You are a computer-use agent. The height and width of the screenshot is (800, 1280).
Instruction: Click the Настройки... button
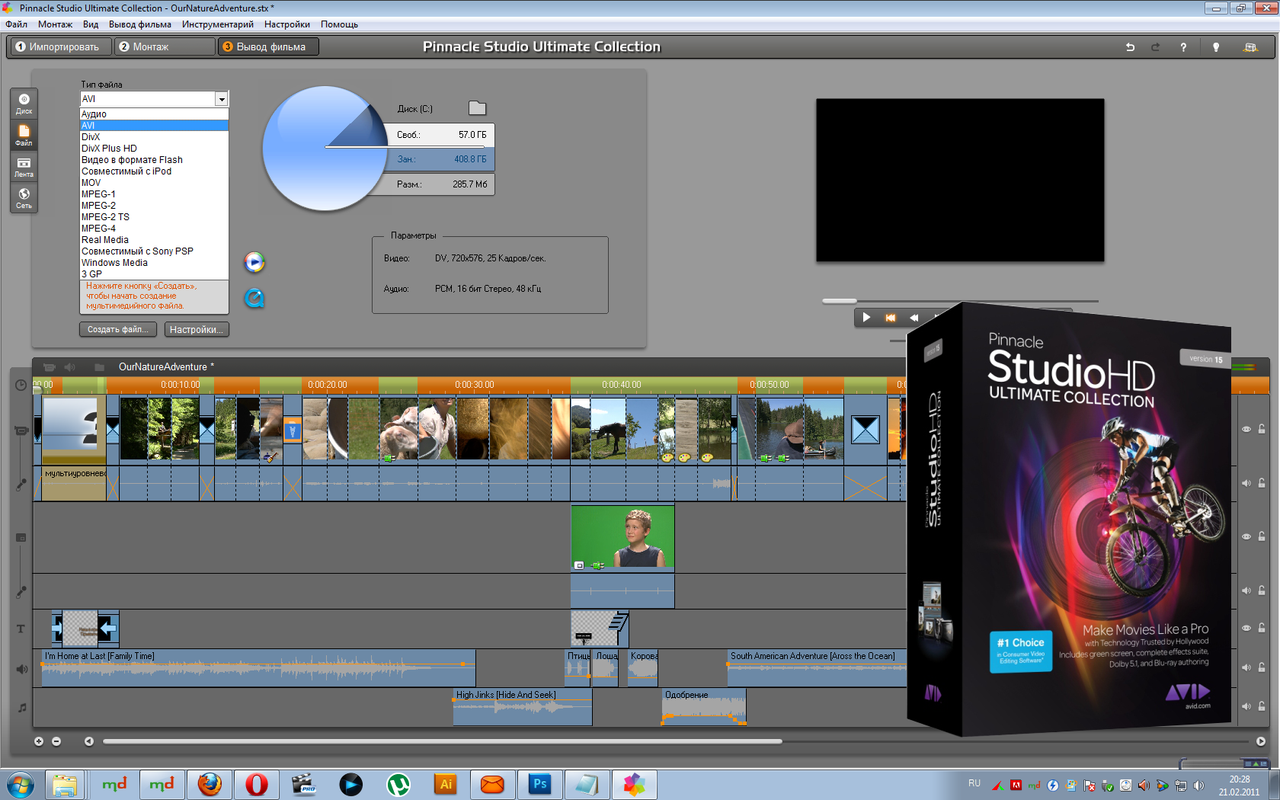(197, 329)
